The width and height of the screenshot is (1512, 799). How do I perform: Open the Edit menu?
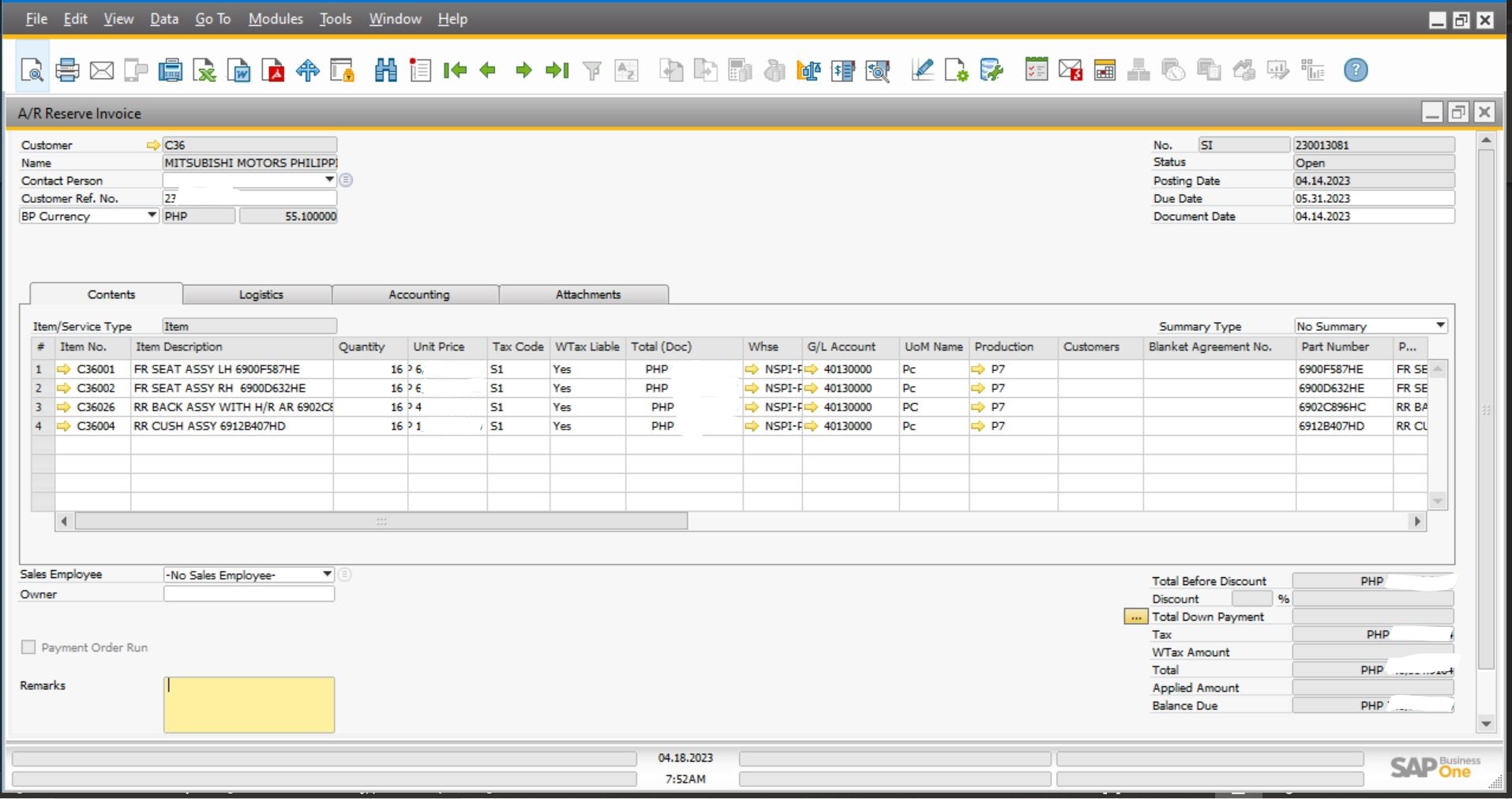coord(75,19)
